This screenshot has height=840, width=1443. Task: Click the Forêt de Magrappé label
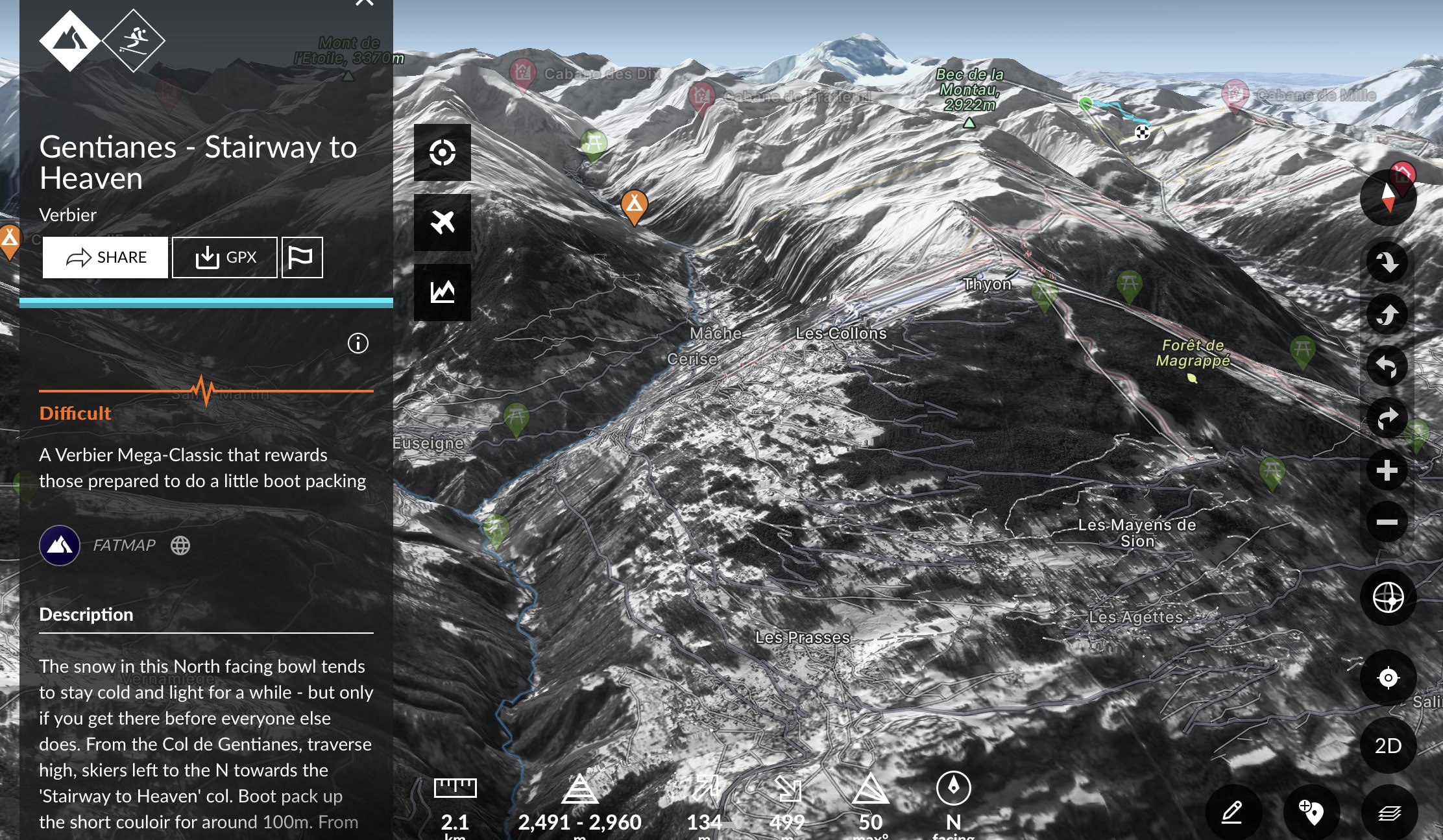(x=1193, y=353)
